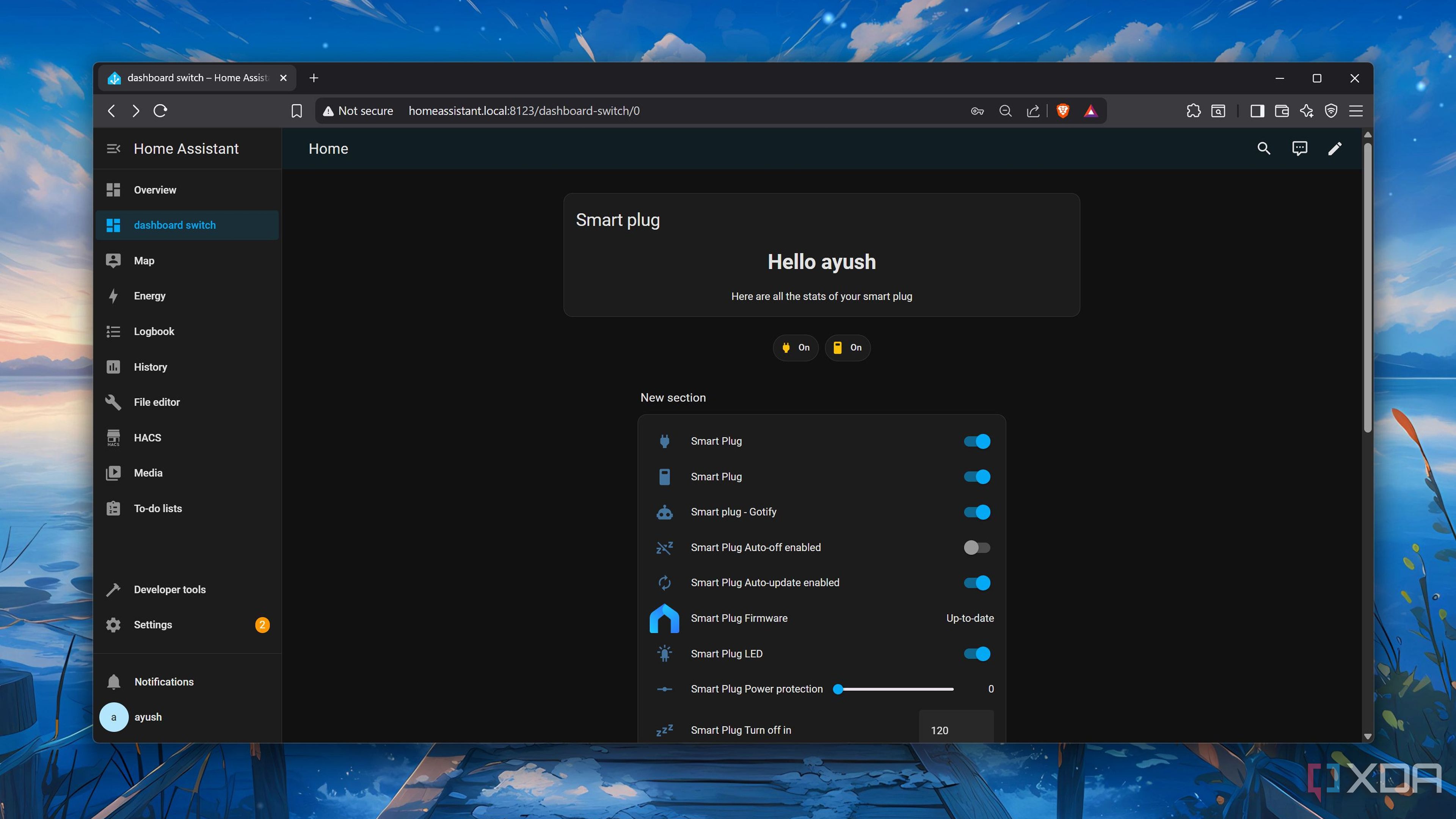Image resolution: width=1456 pixels, height=819 pixels.
Task: Open the Brave Leo AI sparkle icon
Action: [x=1306, y=111]
